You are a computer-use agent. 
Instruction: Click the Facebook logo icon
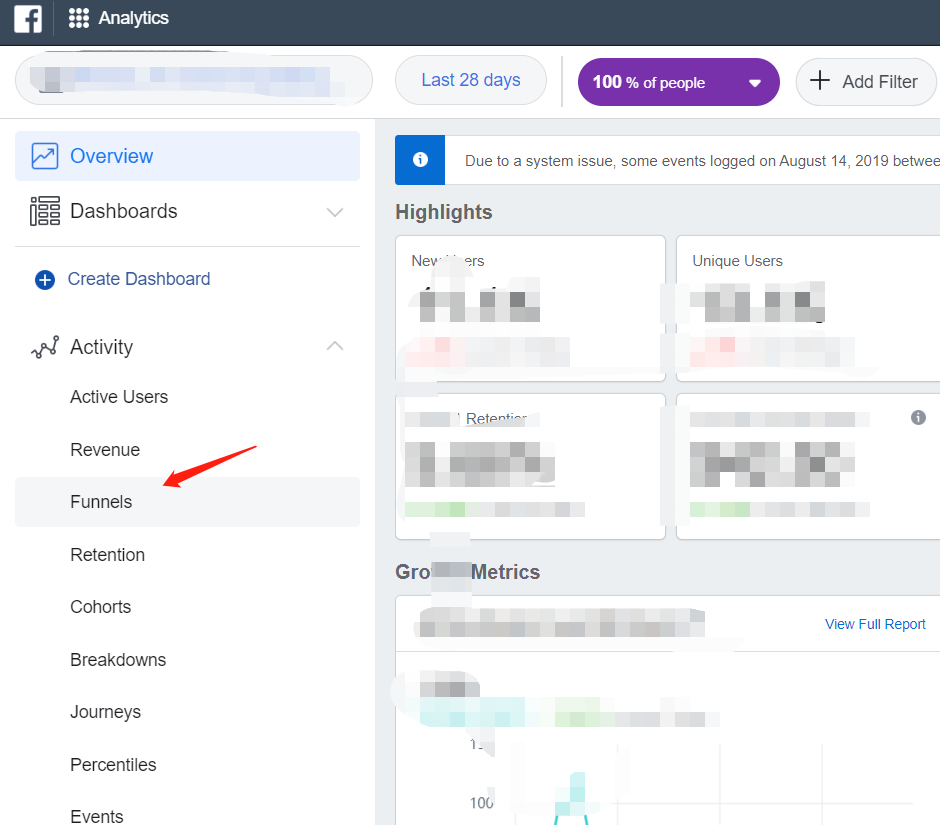pyautogui.click(x=28, y=18)
